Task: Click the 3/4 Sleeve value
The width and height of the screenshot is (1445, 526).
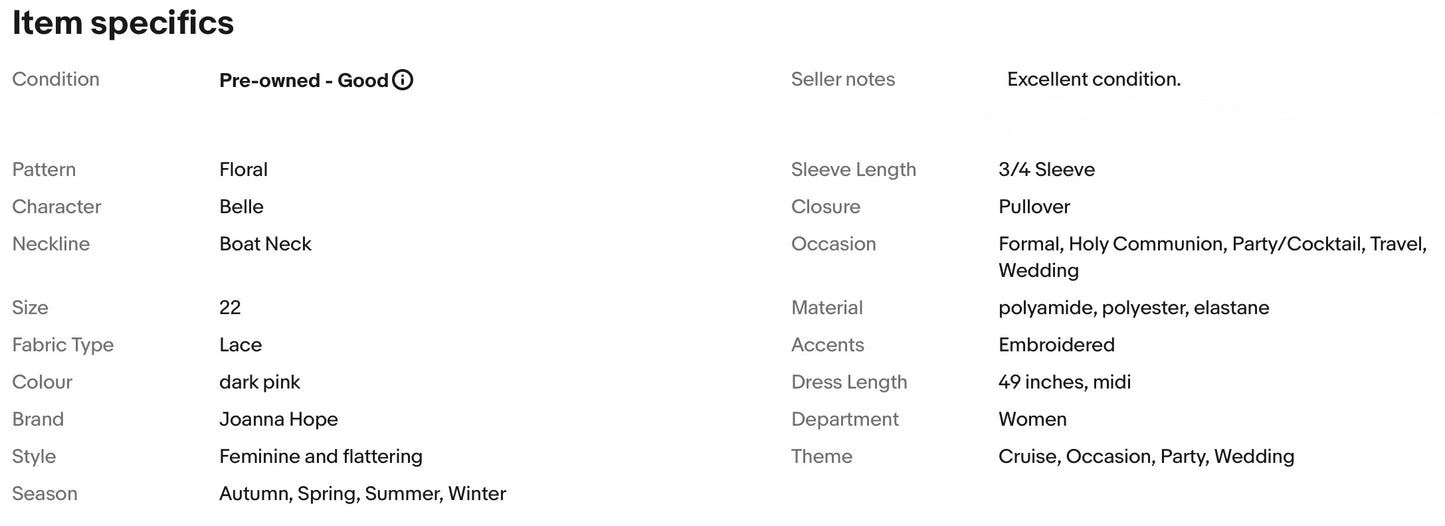Action: [x=1047, y=169]
